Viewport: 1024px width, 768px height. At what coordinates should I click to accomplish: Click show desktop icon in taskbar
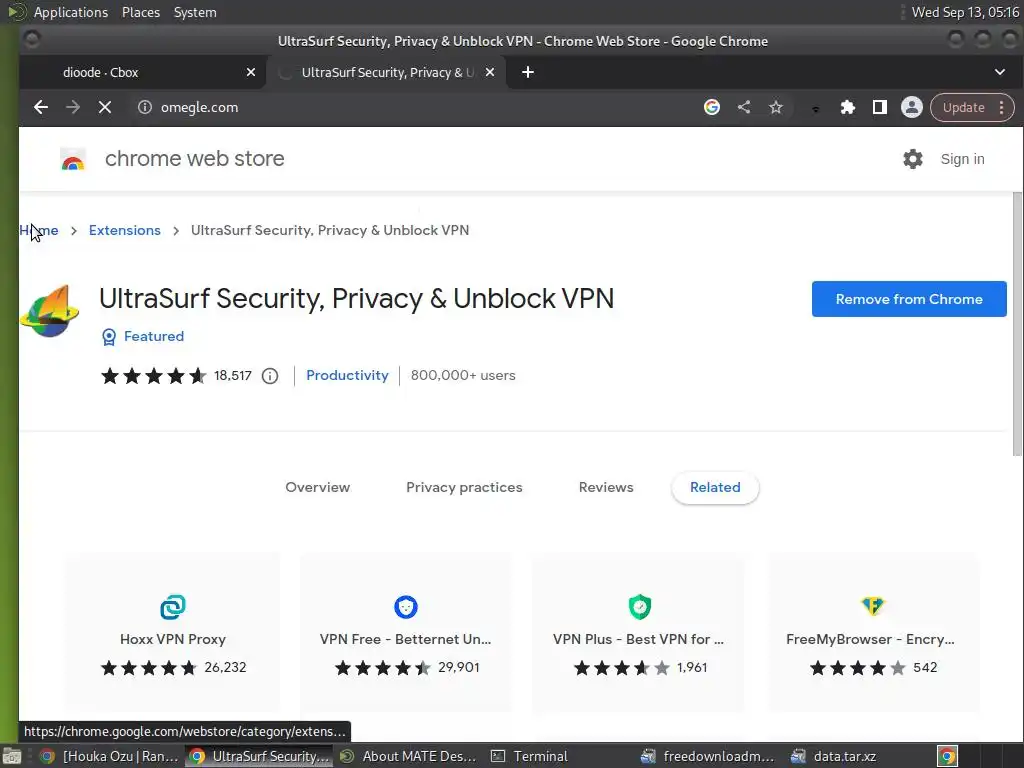pyautogui.click(x=12, y=756)
